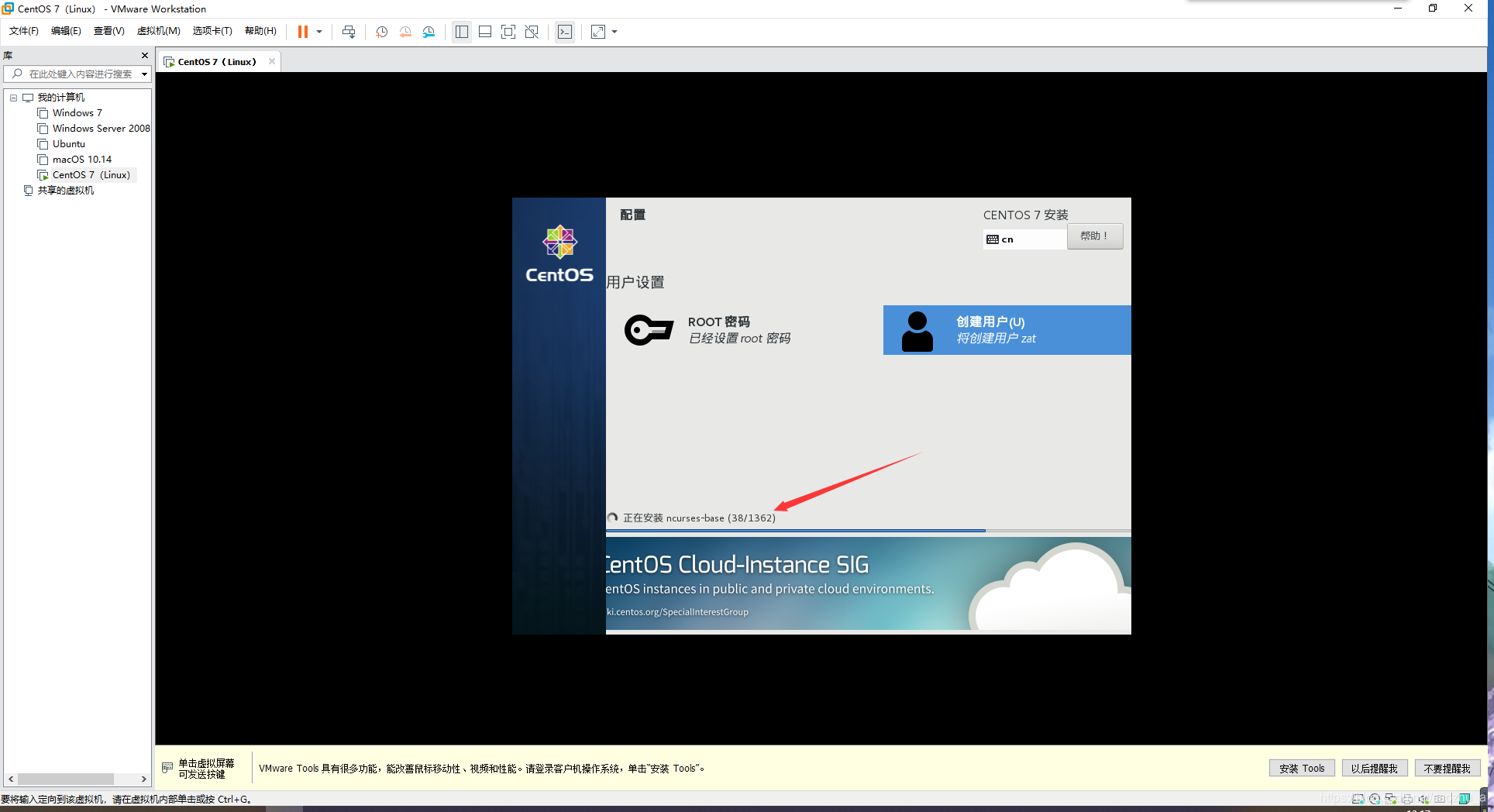Click the "正在安装 ncurses-base (38/1362)" status text
This screenshot has height=812, width=1494.
[699, 518]
